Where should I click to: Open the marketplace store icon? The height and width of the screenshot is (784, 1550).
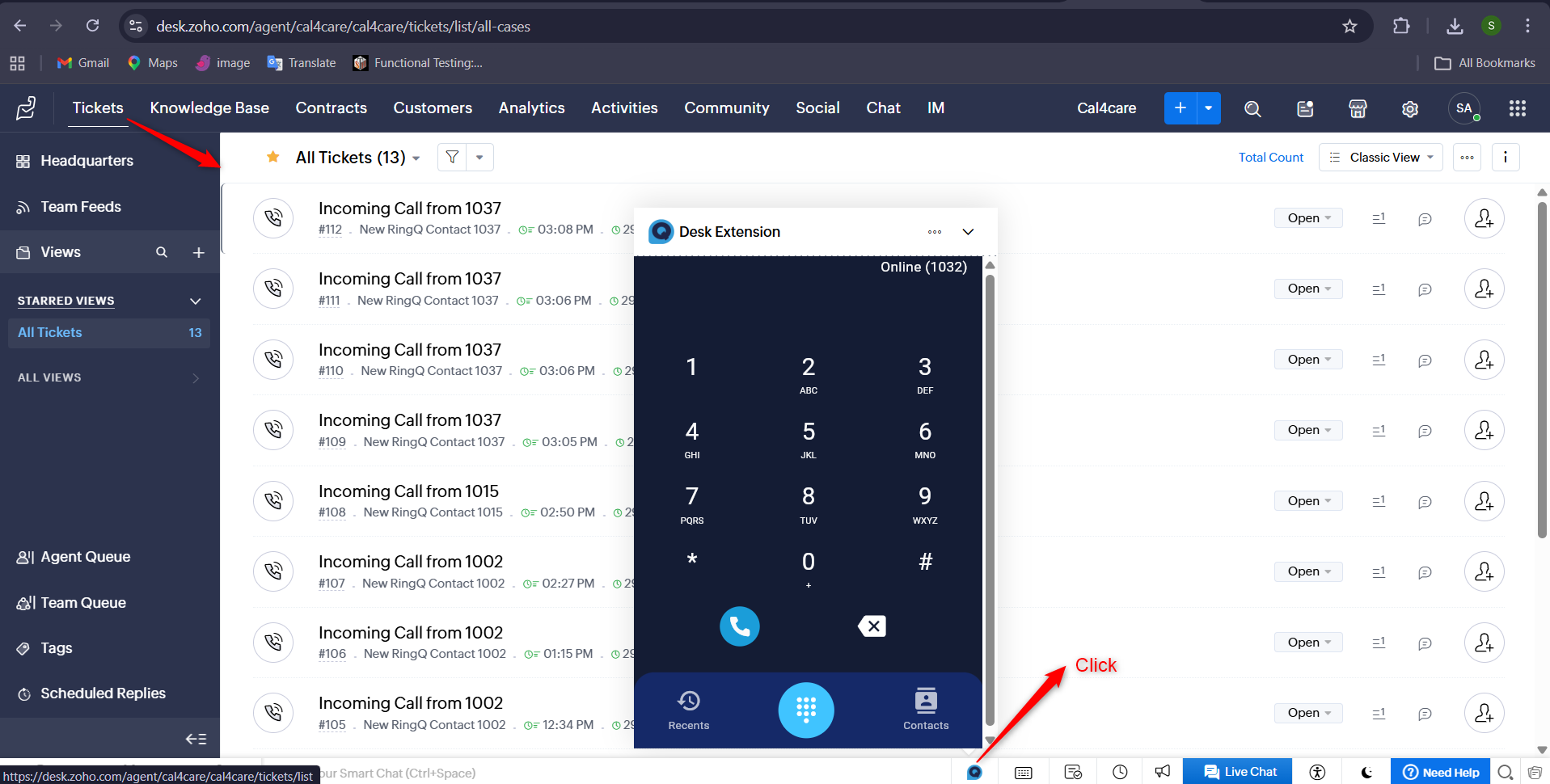tap(1358, 108)
